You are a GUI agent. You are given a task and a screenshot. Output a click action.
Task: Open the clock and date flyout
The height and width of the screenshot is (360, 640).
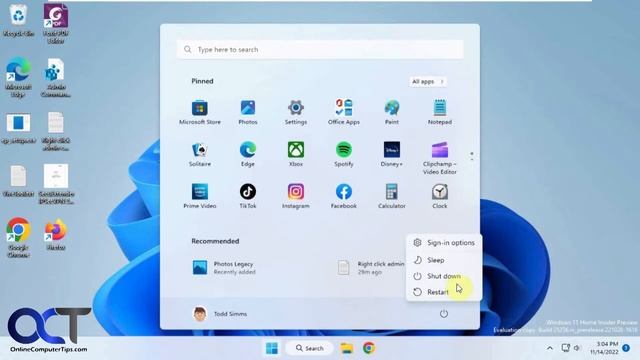(x=604, y=348)
